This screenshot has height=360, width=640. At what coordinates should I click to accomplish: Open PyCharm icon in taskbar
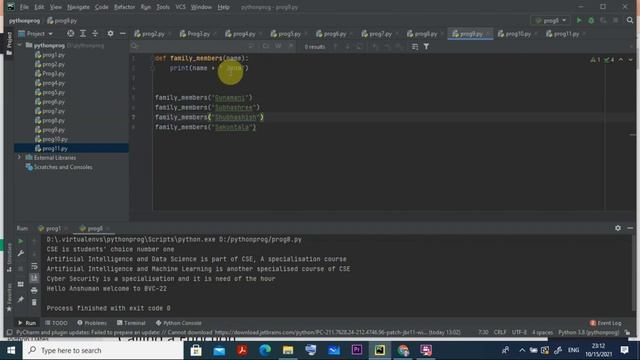click(x=380, y=350)
